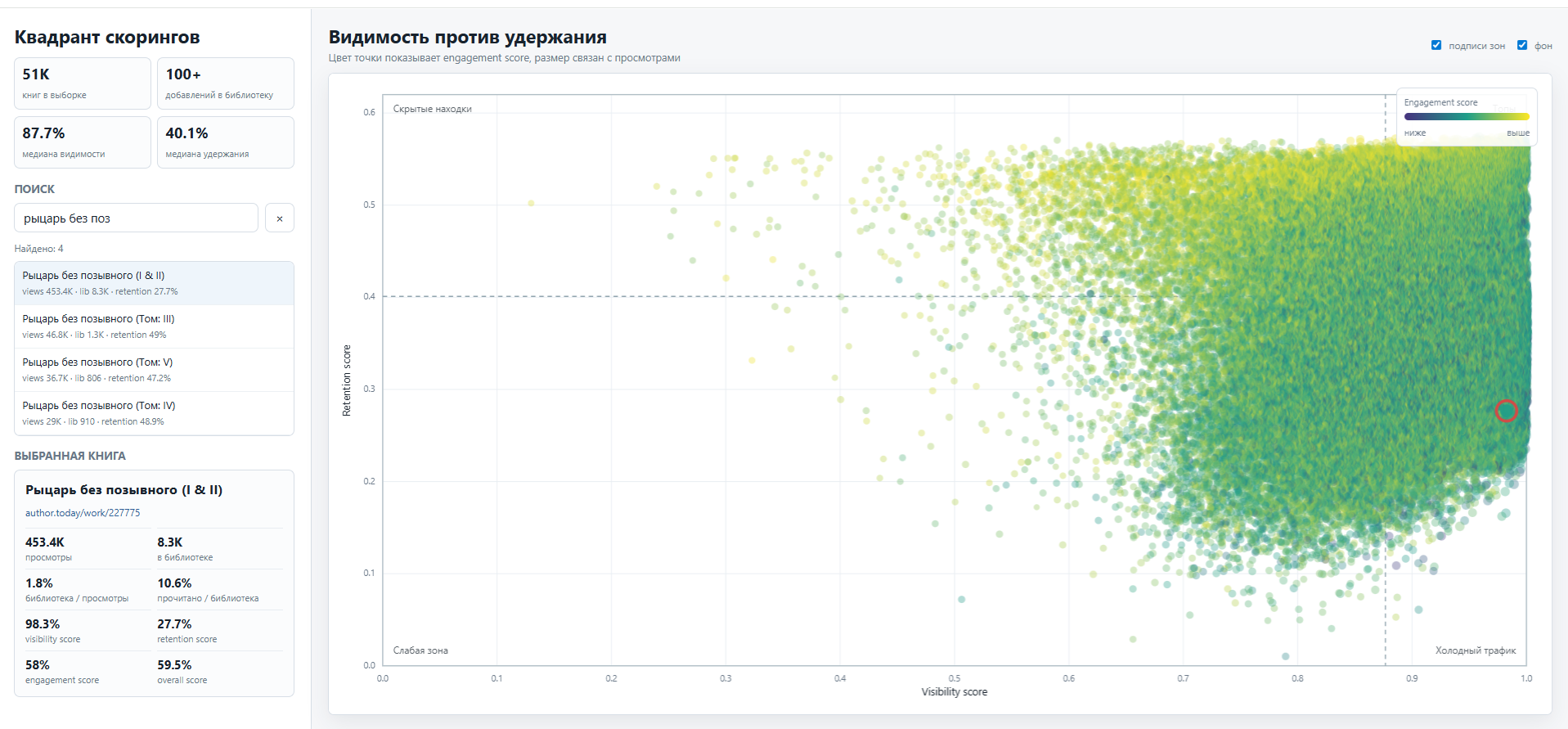Select result "Рыцарь без позывного (I & II)"
Viewport: 1568px width, 729px height.
[x=154, y=283]
